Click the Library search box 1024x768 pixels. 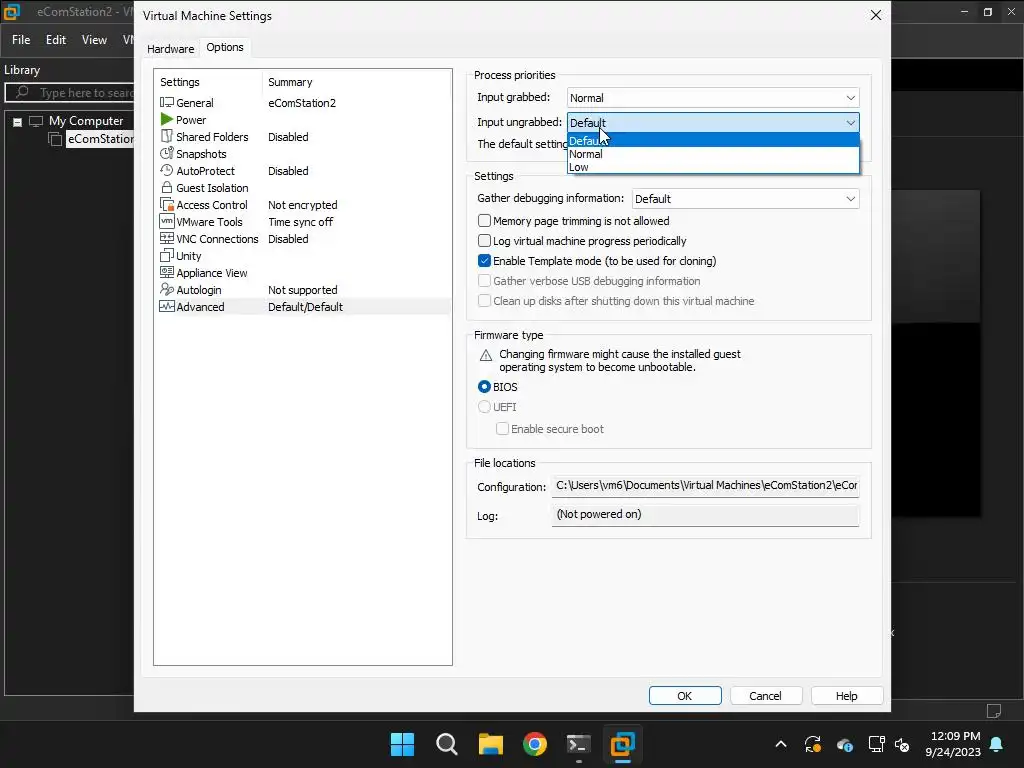(x=70, y=92)
